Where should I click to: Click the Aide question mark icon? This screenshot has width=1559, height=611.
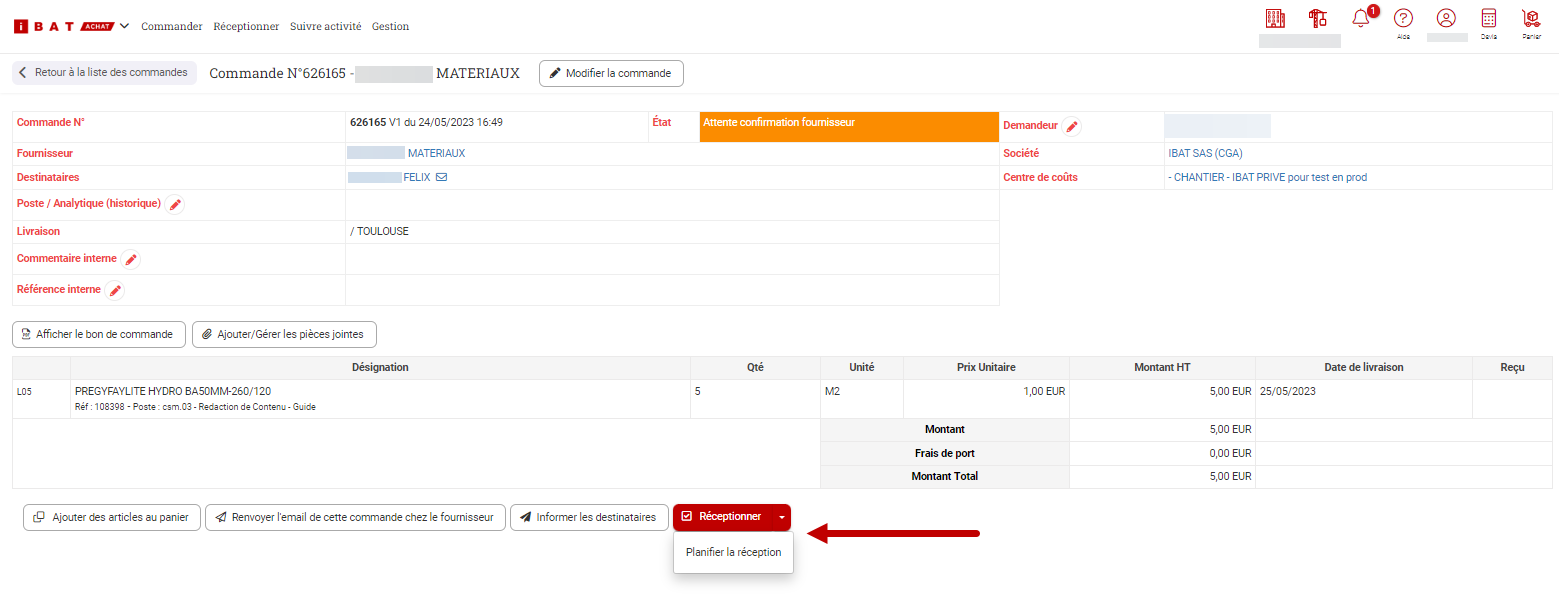pyautogui.click(x=1403, y=19)
